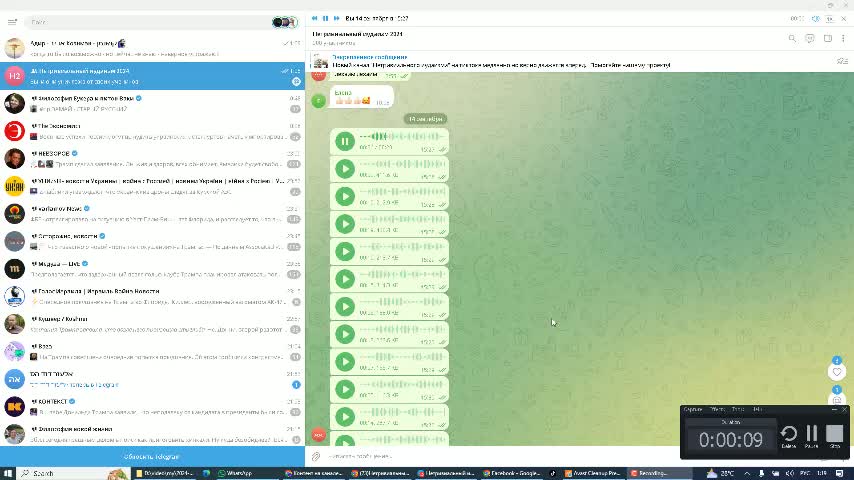Pause audio in the top player bar
854x480 pixels.
click(x=325, y=18)
